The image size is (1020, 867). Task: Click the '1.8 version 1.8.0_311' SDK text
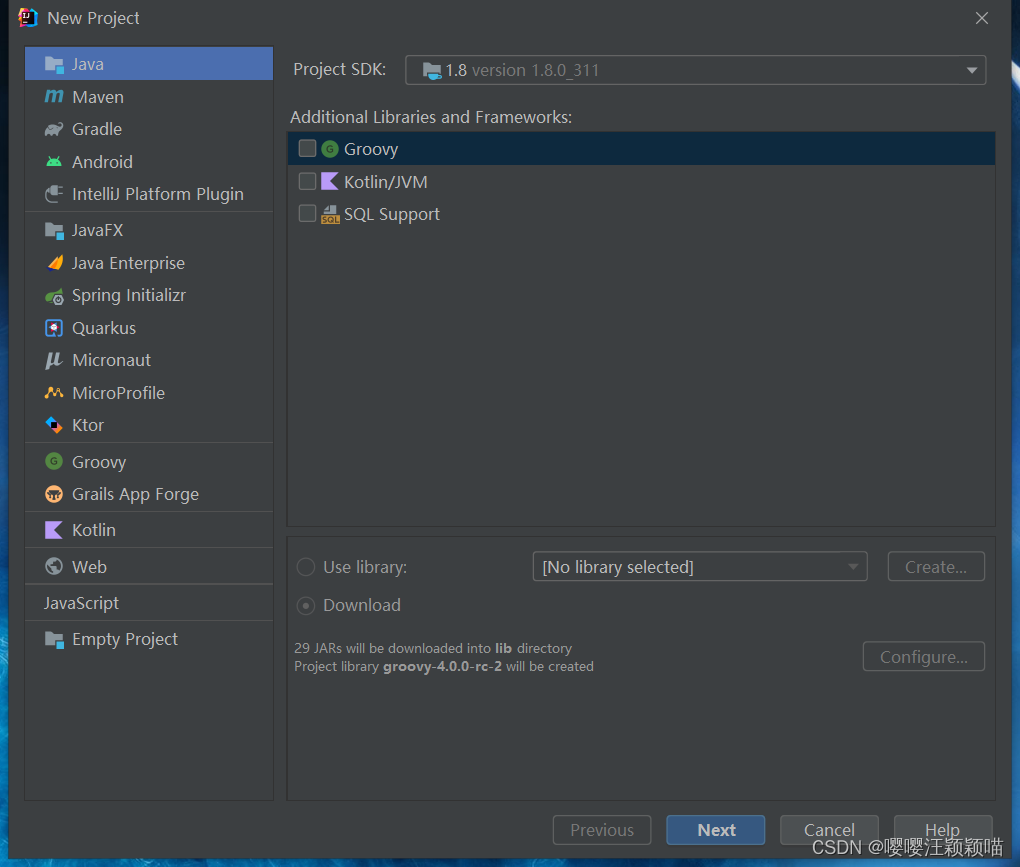coord(522,70)
